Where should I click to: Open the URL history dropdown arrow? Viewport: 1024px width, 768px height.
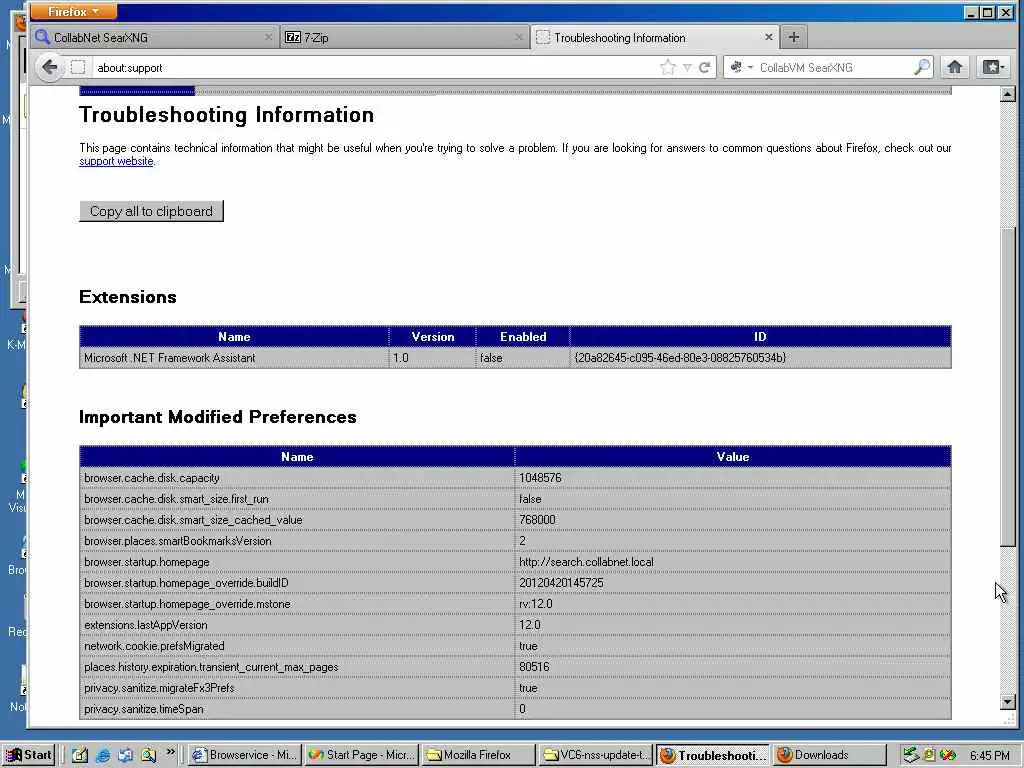[x=687, y=67]
